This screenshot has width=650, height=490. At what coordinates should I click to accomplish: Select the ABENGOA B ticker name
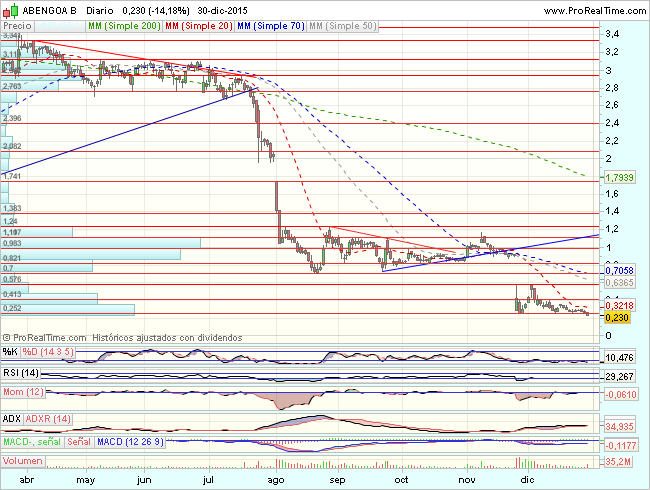point(49,11)
